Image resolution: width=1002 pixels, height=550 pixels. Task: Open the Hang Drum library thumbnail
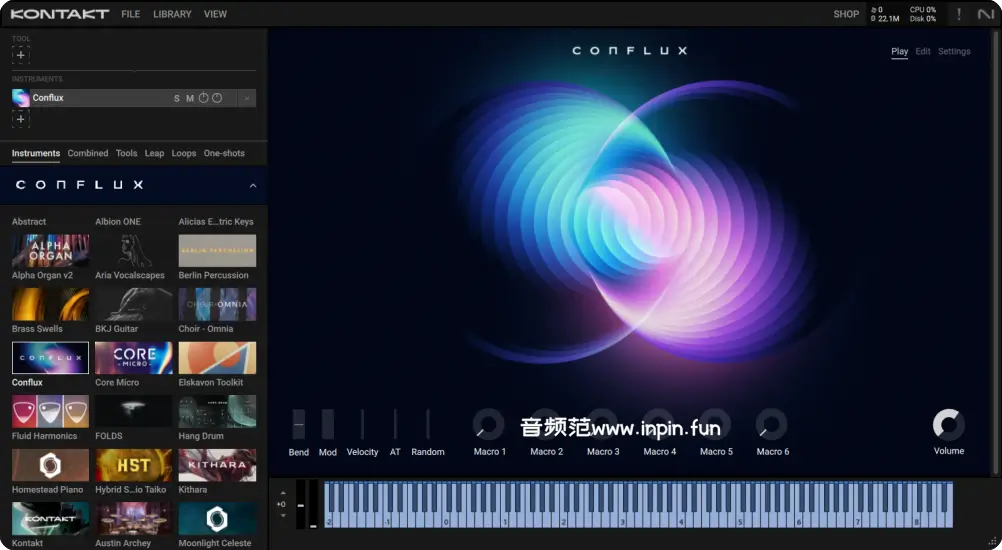[217, 411]
